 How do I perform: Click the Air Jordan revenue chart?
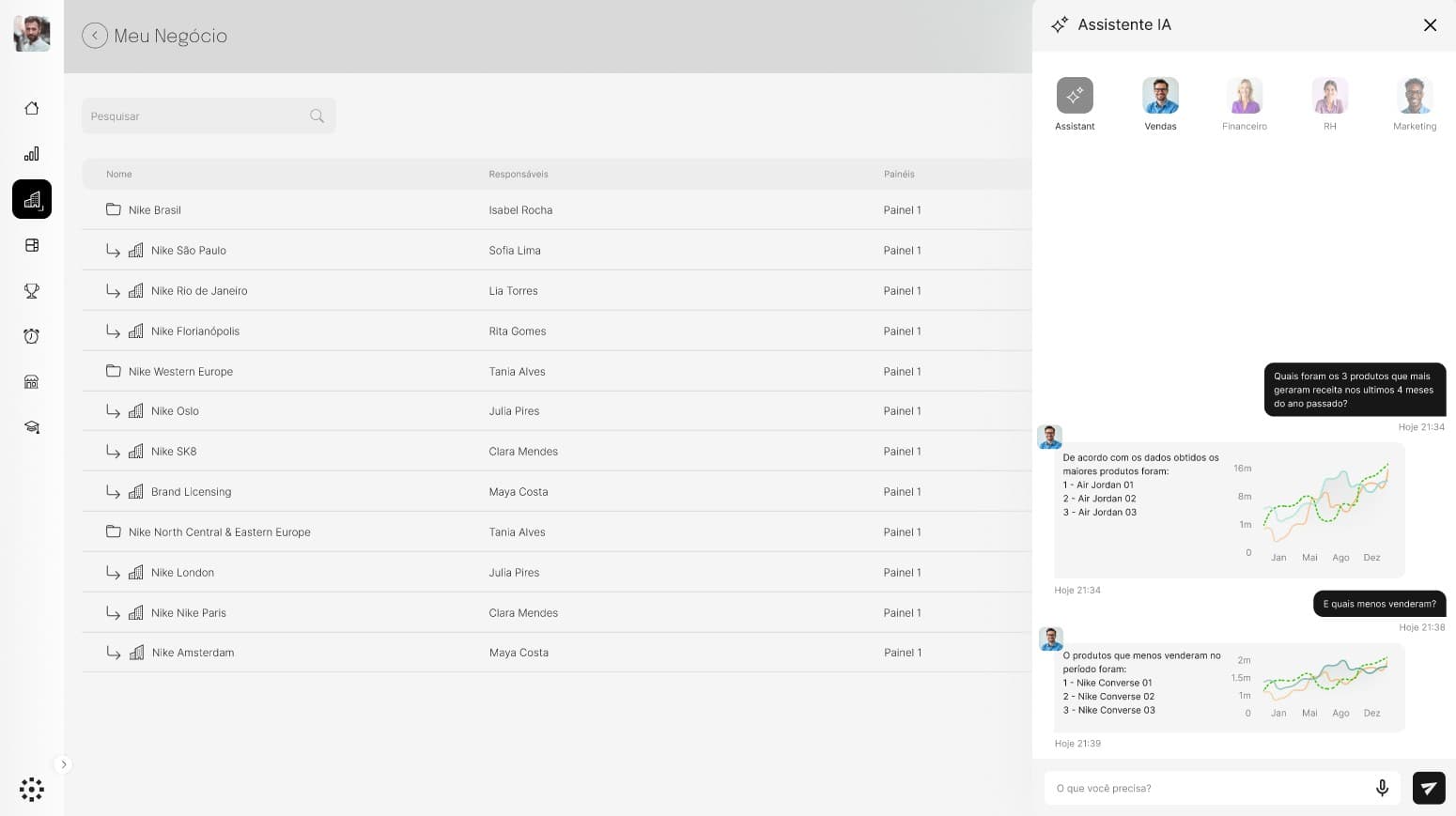click(x=1313, y=510)
